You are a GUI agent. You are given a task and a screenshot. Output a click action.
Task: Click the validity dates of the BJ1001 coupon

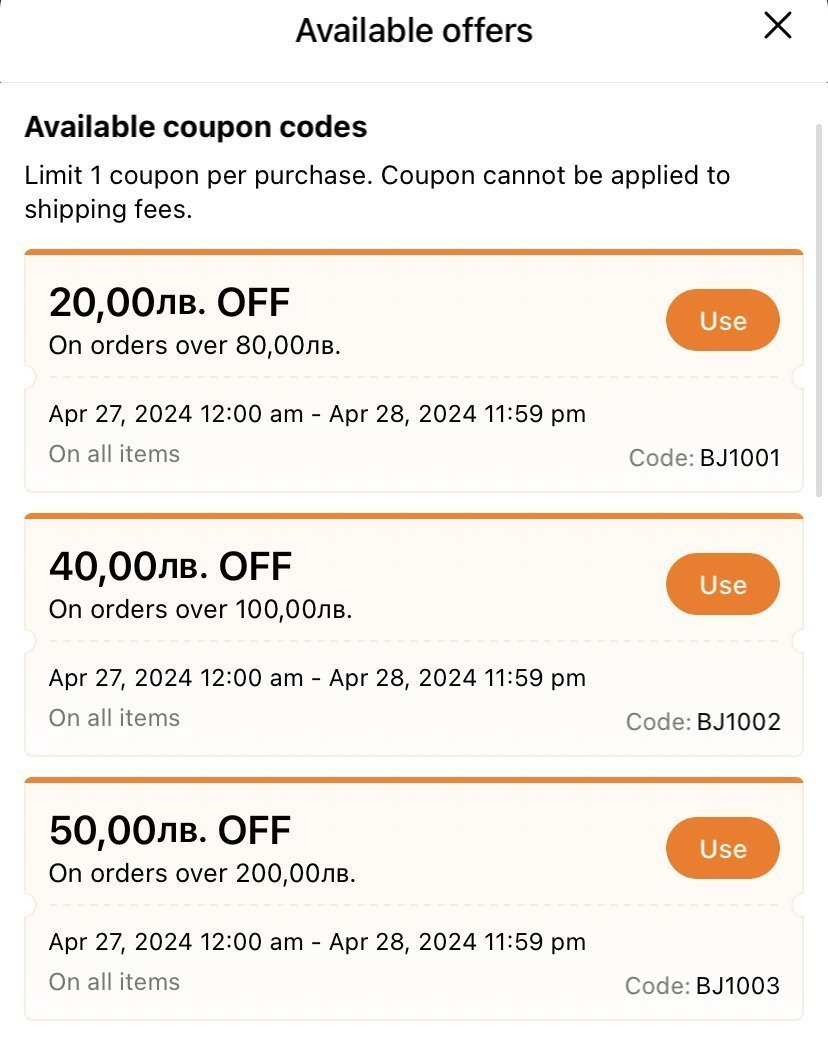317,414
